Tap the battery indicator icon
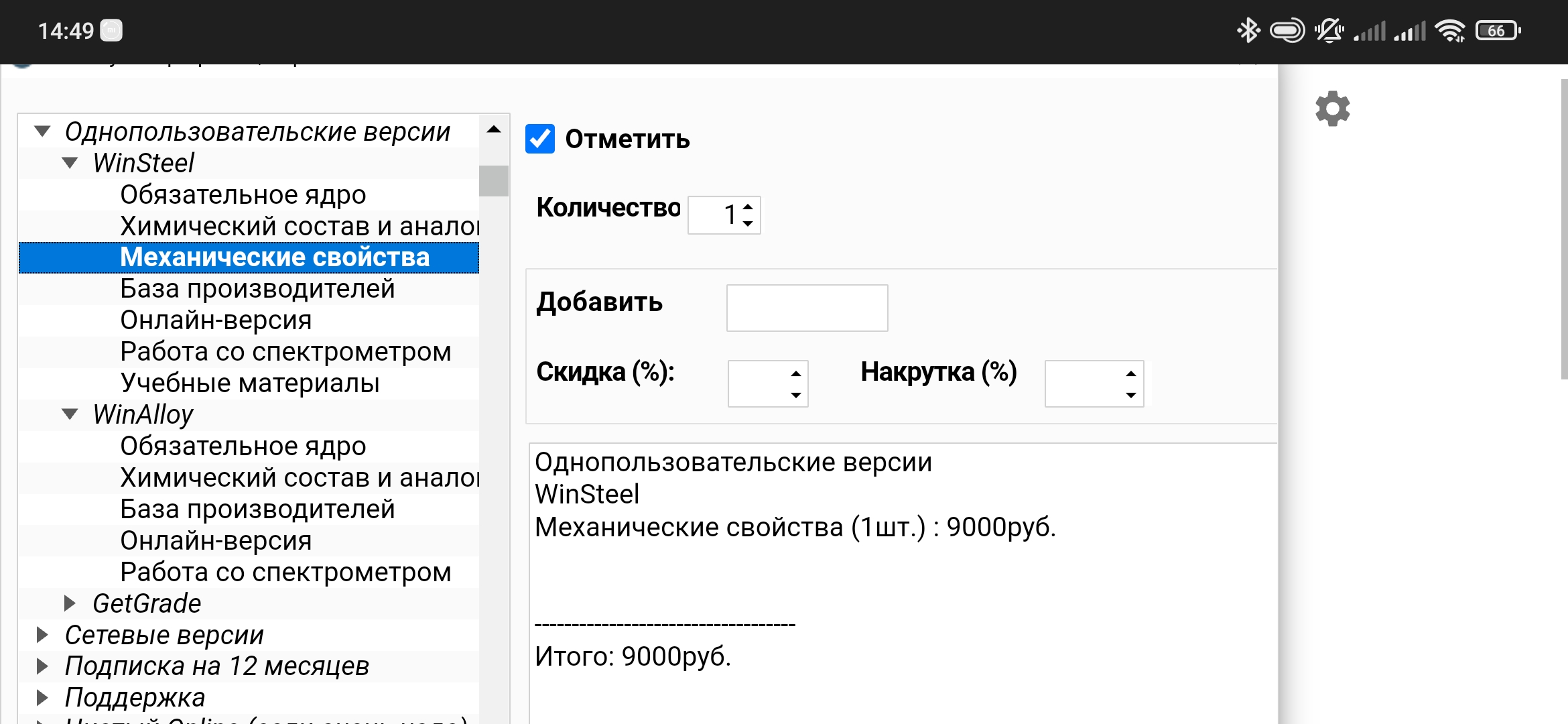Viewport: 1568px width, 724px height. (1498, 31)
